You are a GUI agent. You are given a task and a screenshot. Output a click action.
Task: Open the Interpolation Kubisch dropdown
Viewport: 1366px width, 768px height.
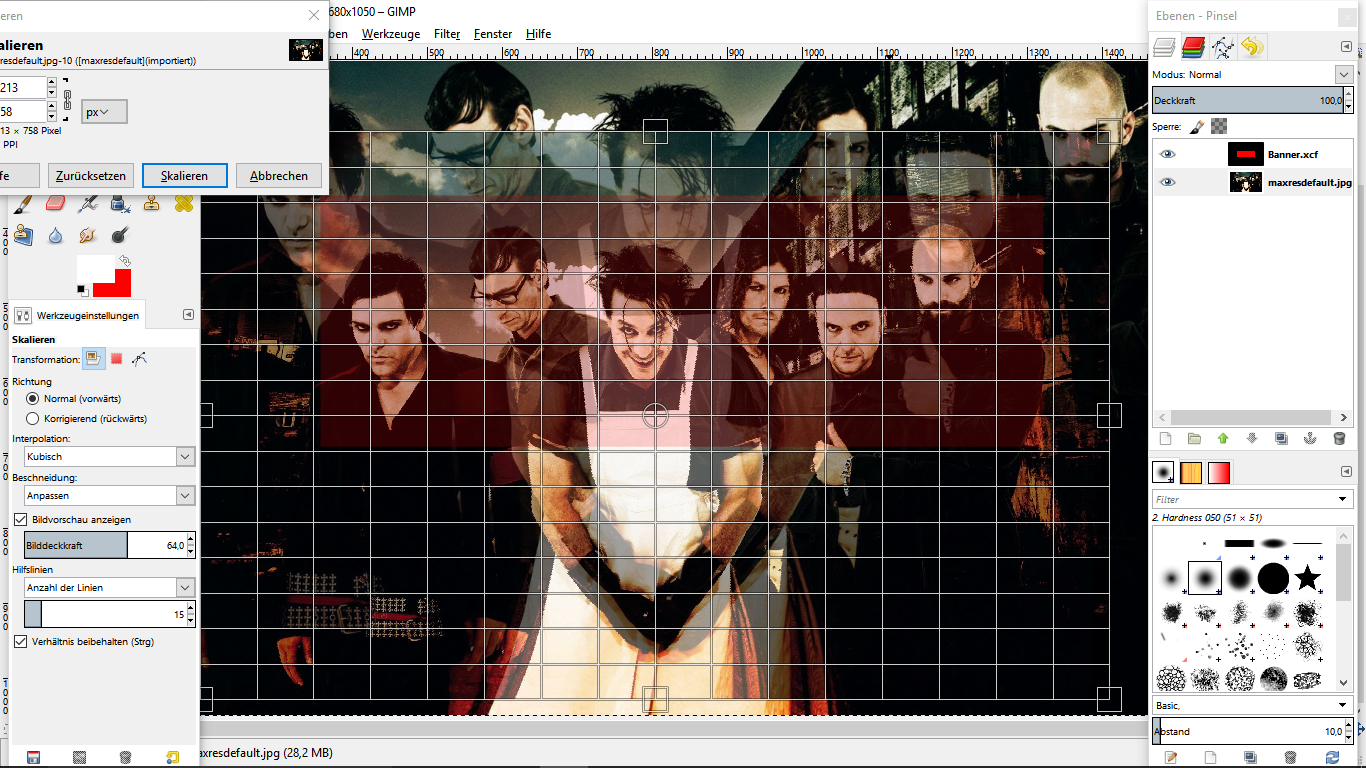click(109, 457)
